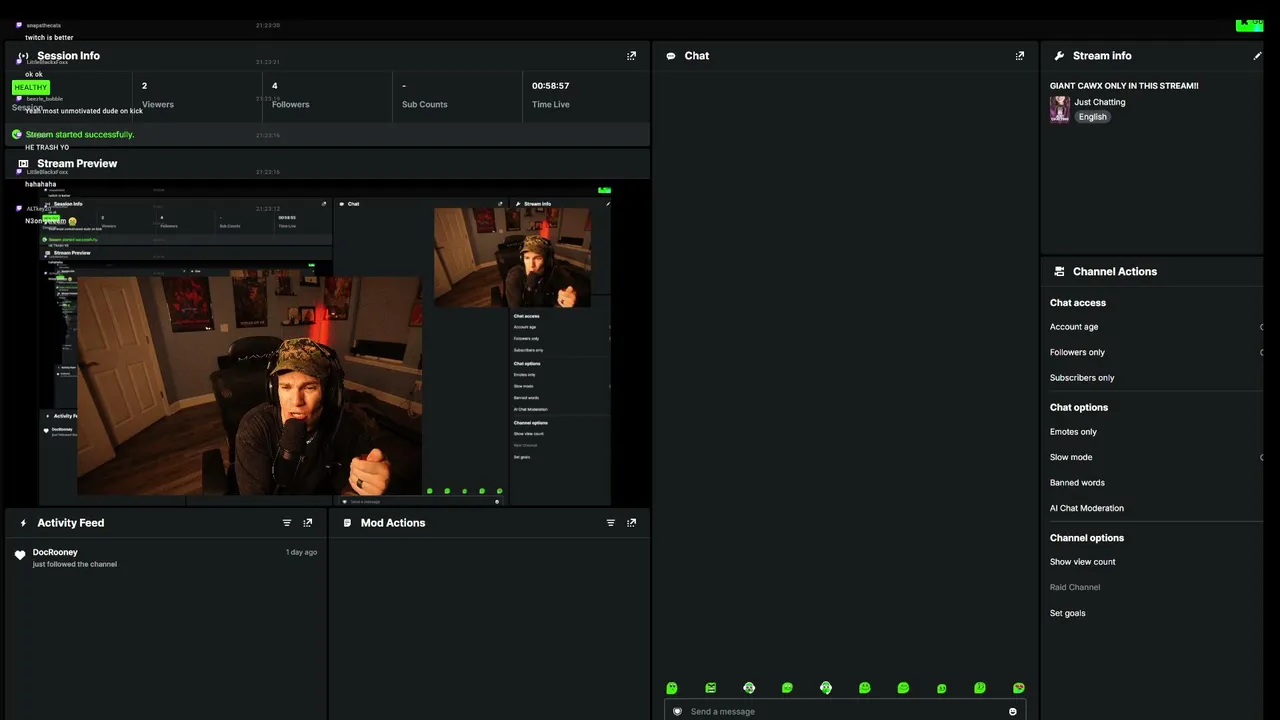Click Show view count option

[1083, 562]
